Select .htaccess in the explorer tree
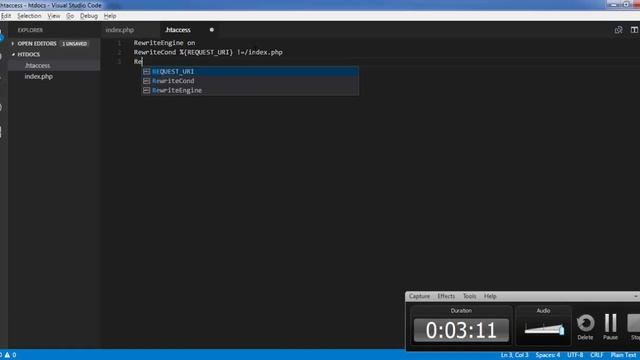640x360 pixels. (54, 65)
